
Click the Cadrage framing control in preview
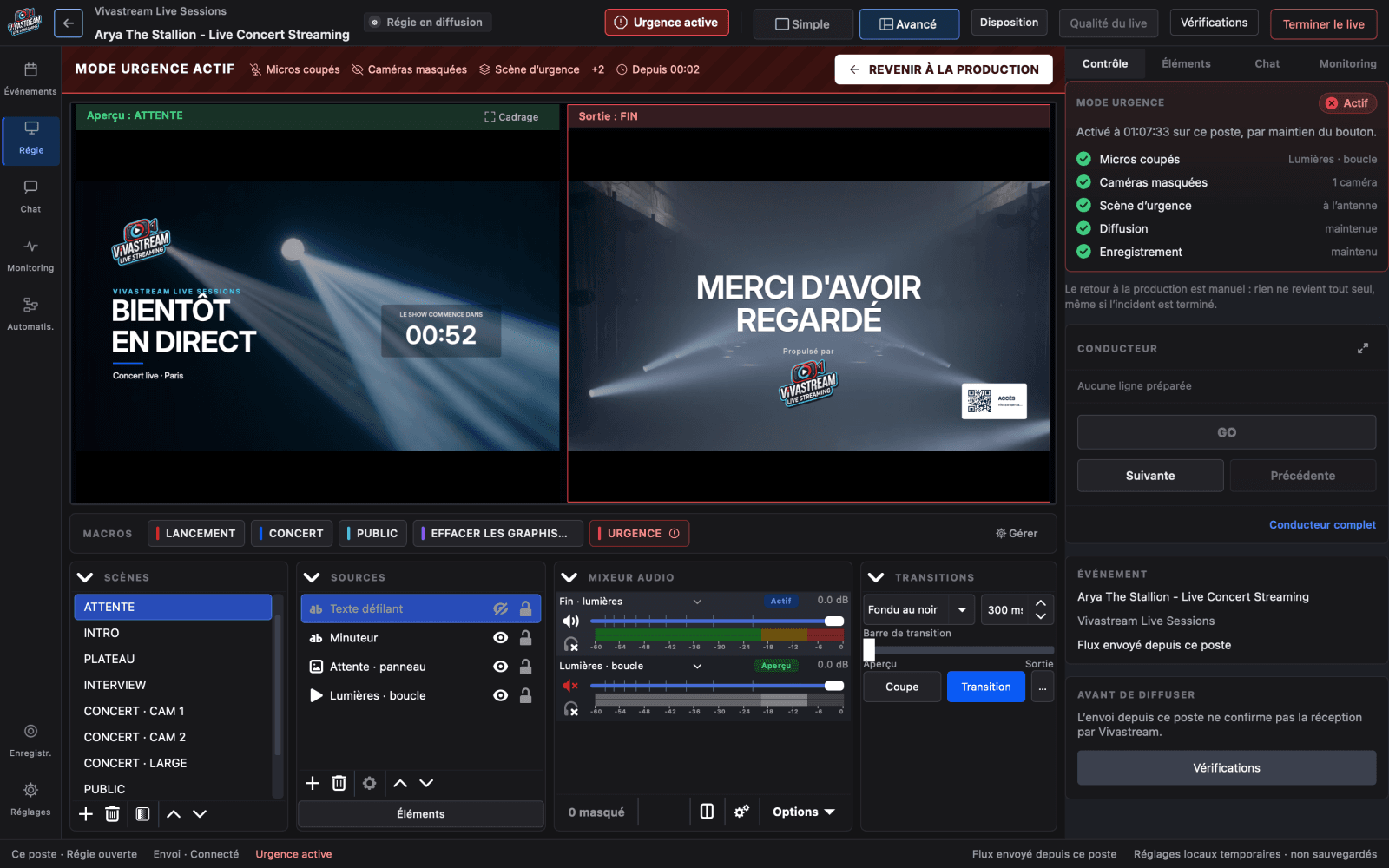coord(511,117)
